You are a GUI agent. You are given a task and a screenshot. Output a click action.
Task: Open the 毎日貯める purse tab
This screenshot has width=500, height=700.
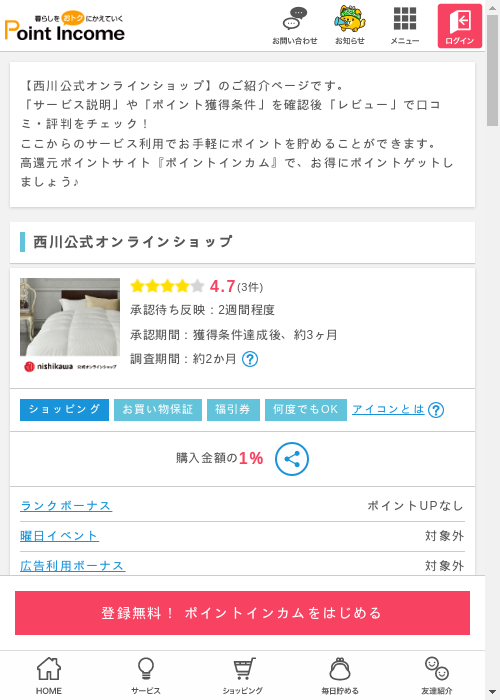tap(340, 675)
